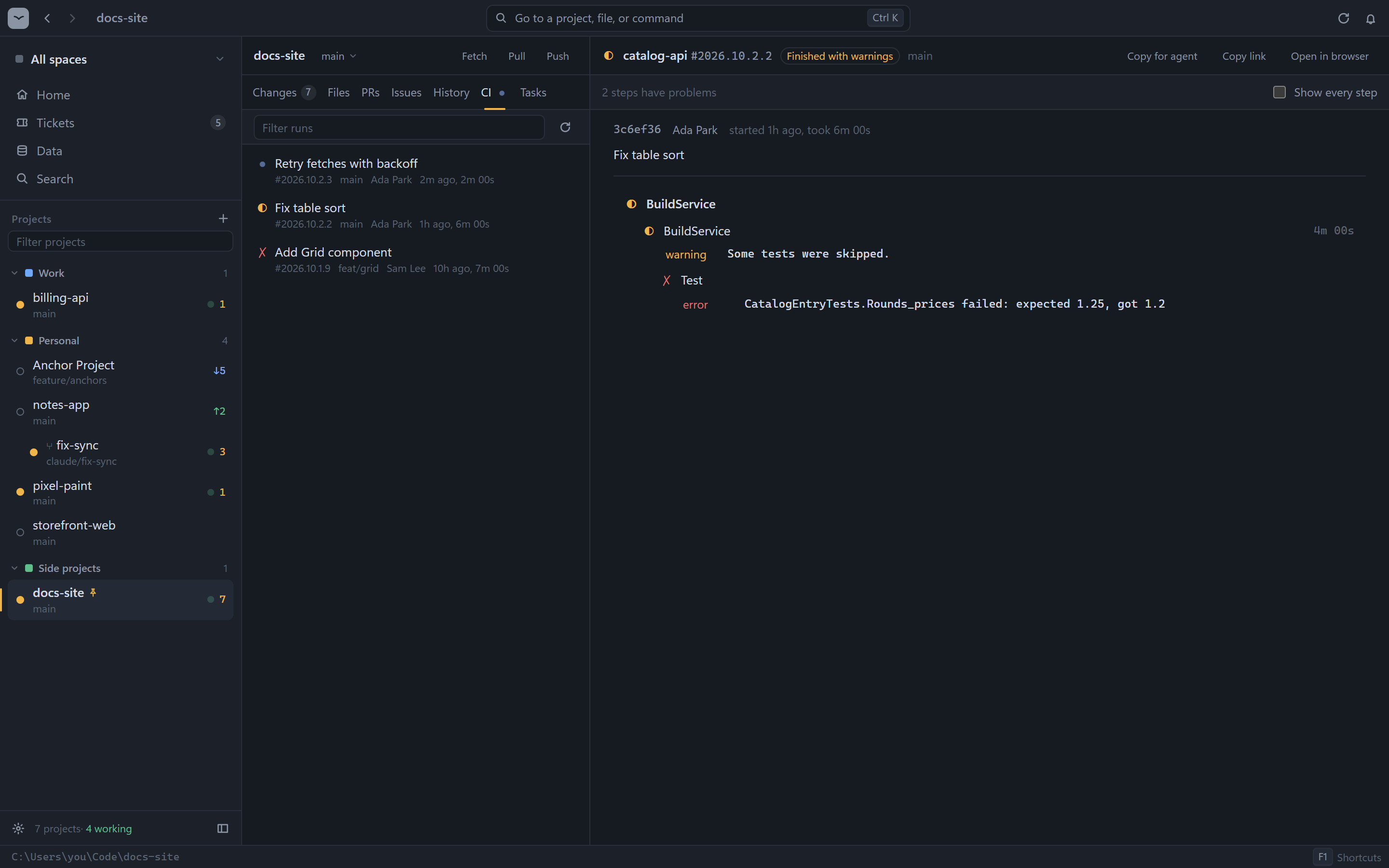Click the pin icon next to docs-site
The width and height of the screenshot is (1389, 868).
[x=93, y=593]
